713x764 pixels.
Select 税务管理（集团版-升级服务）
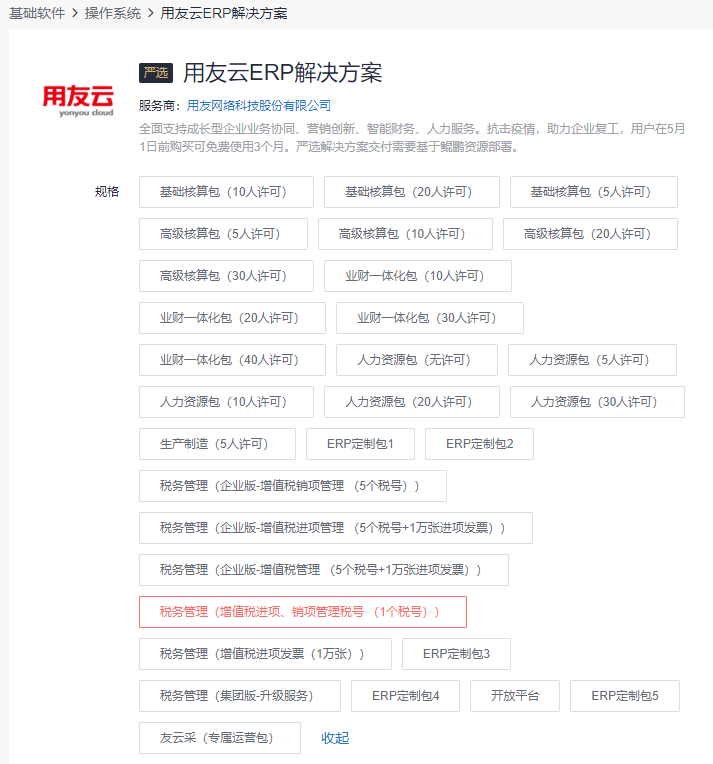tap(240, 696)
